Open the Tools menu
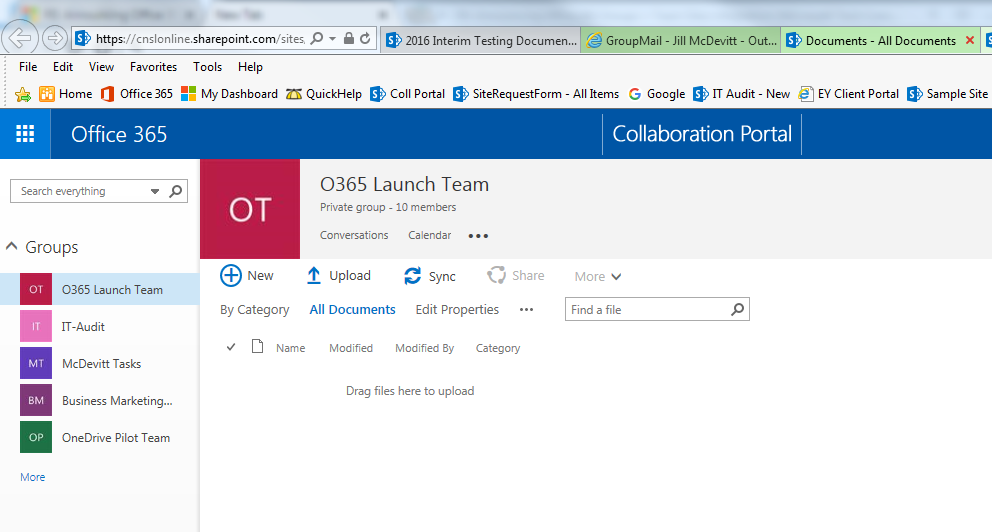Image resolution: width=992 pixels, height=532 pixels. pos(208,67)
